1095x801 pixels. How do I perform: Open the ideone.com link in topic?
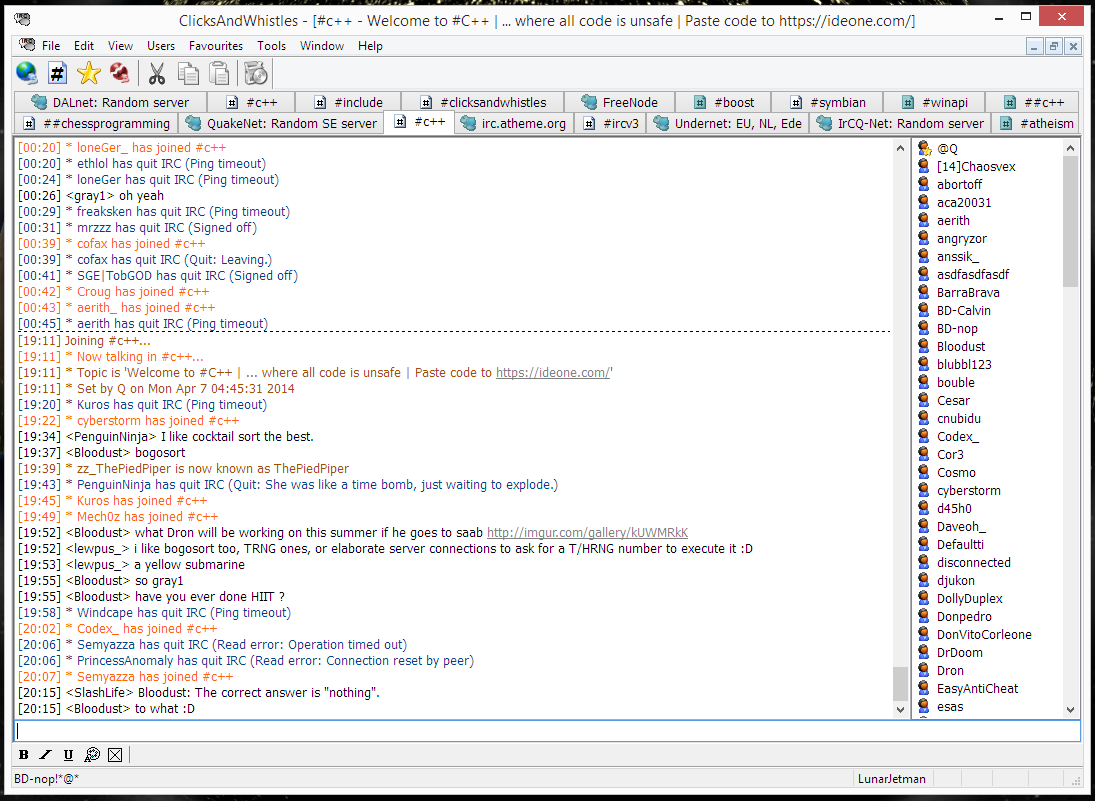point(552,372)
